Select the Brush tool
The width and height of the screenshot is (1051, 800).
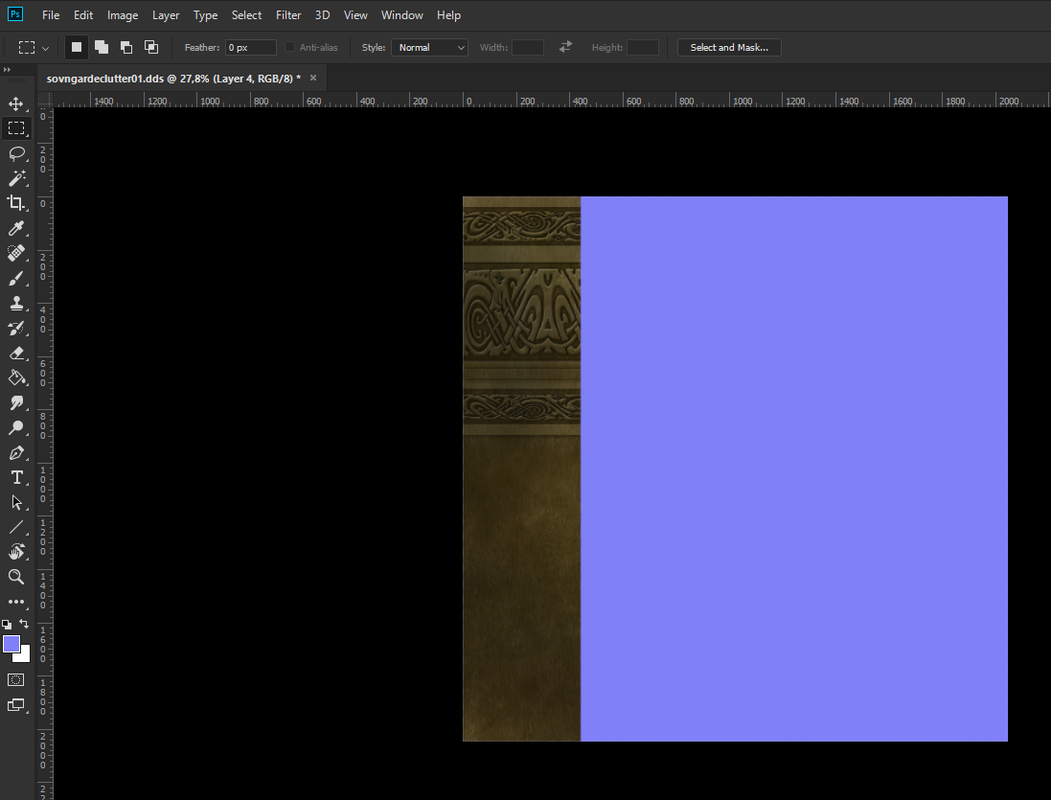[x=16, y=278]
